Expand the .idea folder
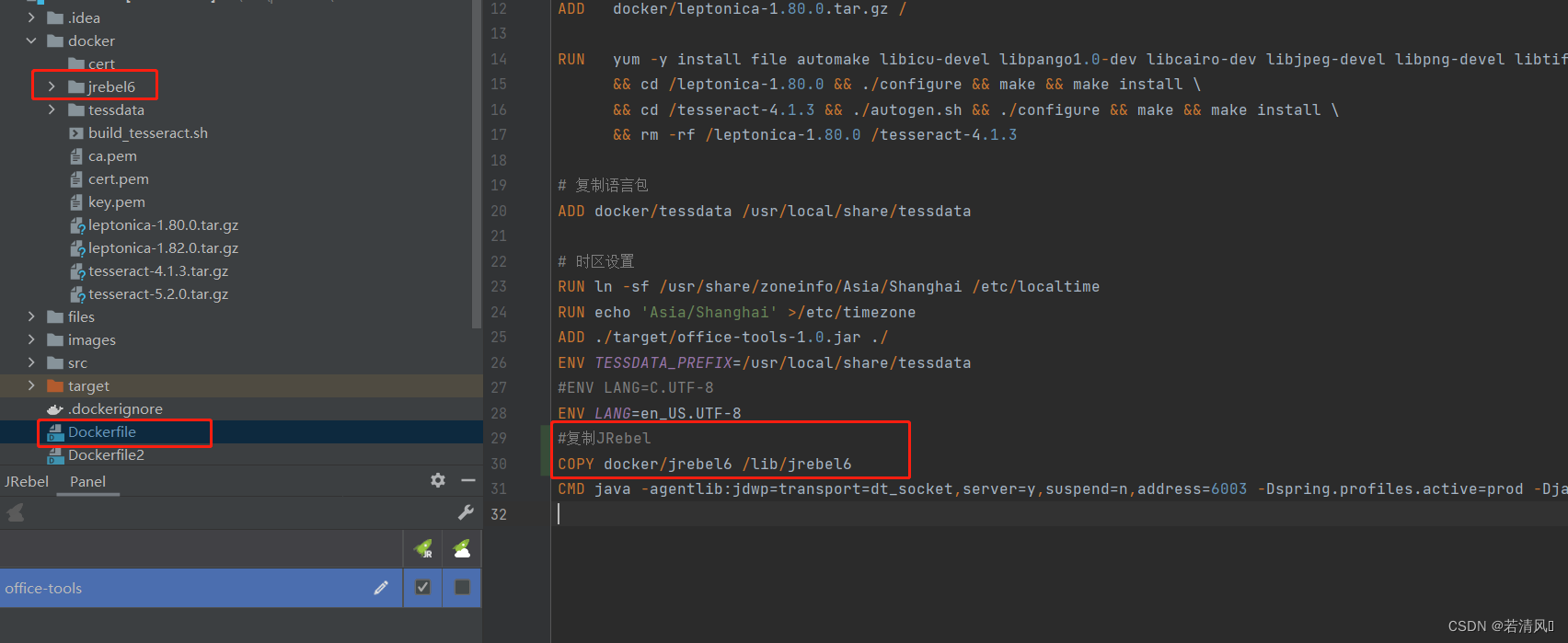1568x643 pixels. click(x=31, y=17)
